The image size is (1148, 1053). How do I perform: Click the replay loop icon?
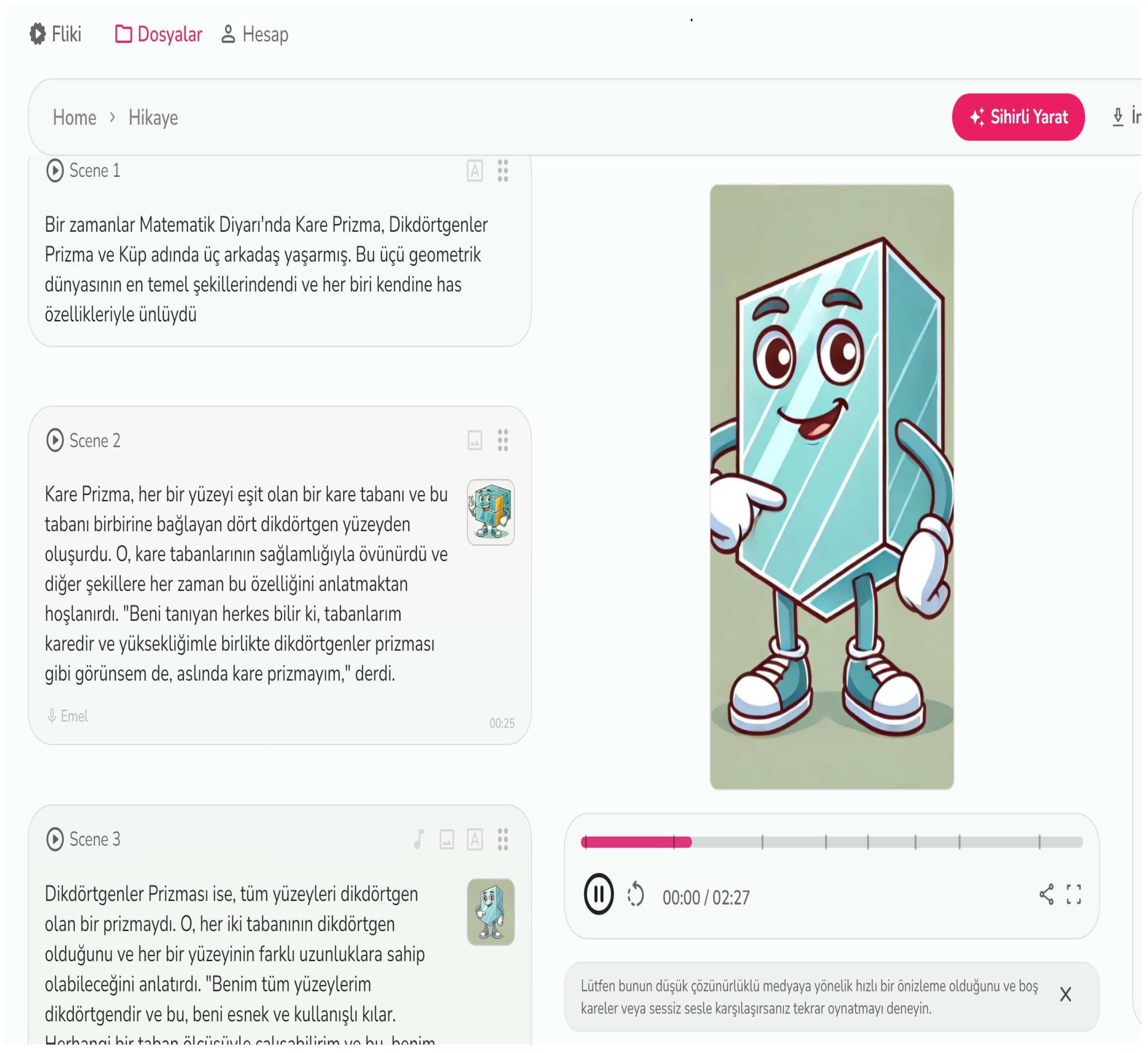click(x=635, y=895)
